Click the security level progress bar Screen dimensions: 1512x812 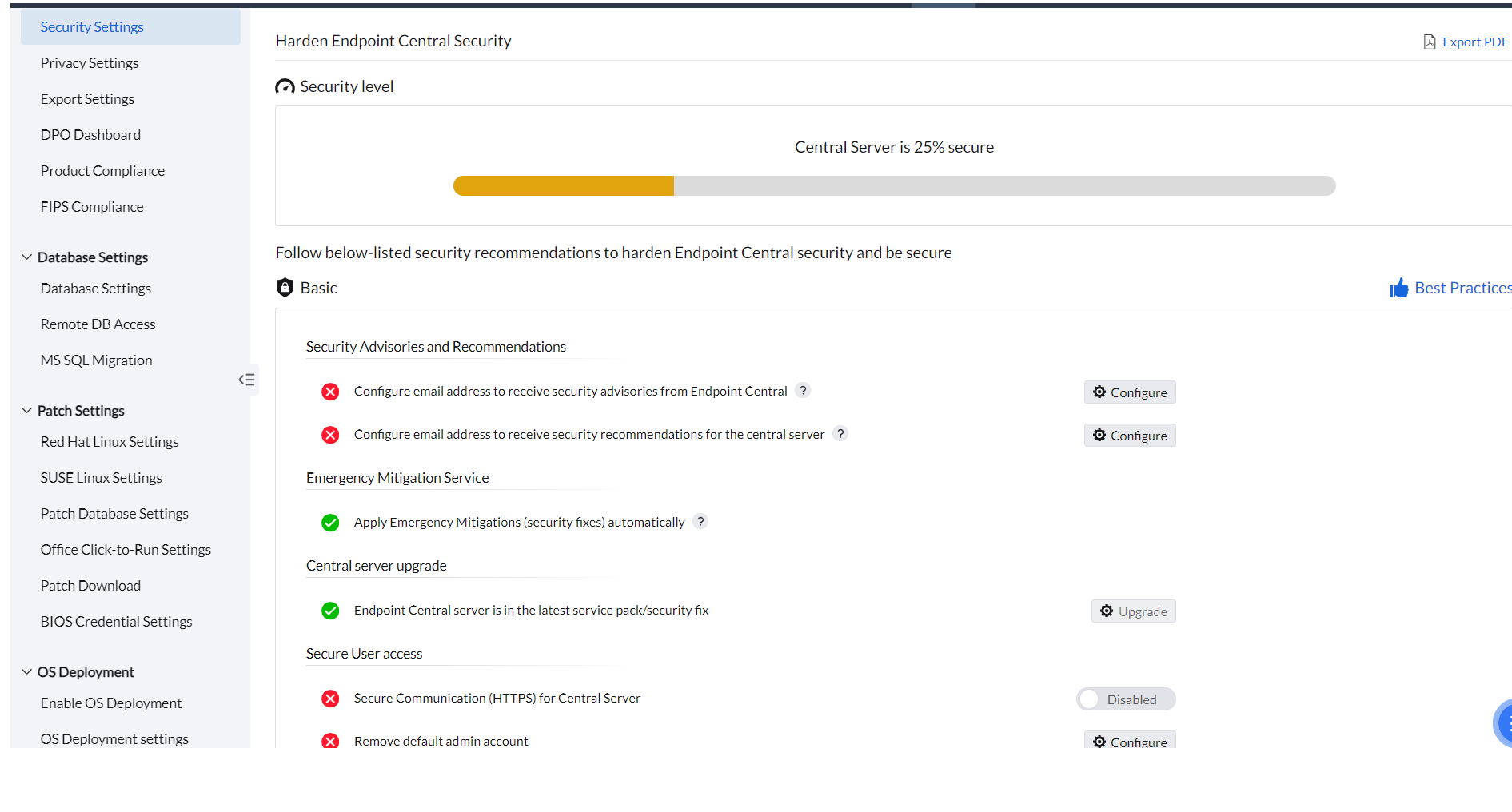894,186
